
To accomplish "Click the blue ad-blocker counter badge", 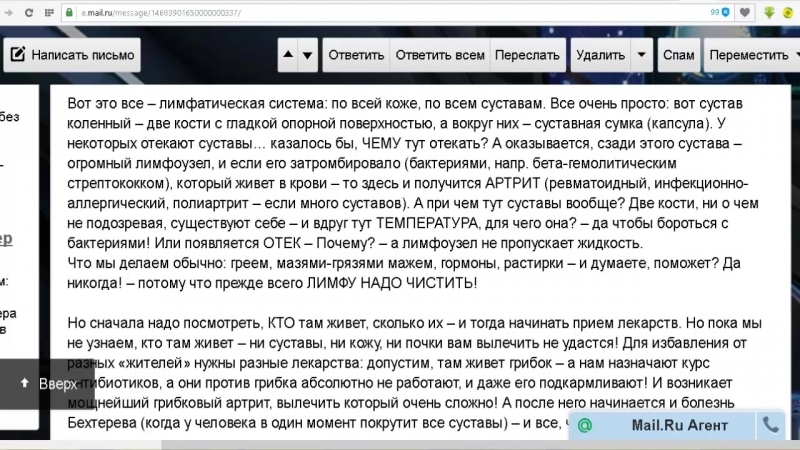I will pyautogui.click(x=720, y=12).
